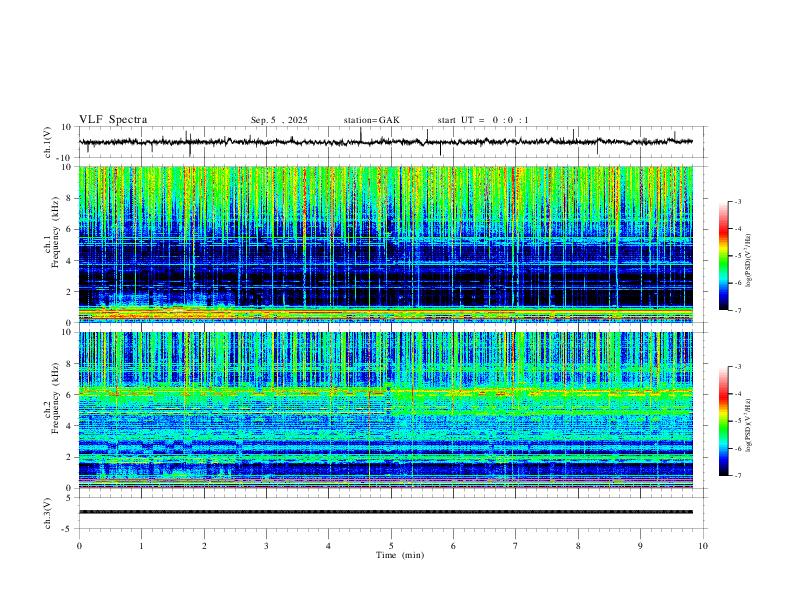Click the 'station=GAK' label
The image size is (792, 612).
[371, 120]
